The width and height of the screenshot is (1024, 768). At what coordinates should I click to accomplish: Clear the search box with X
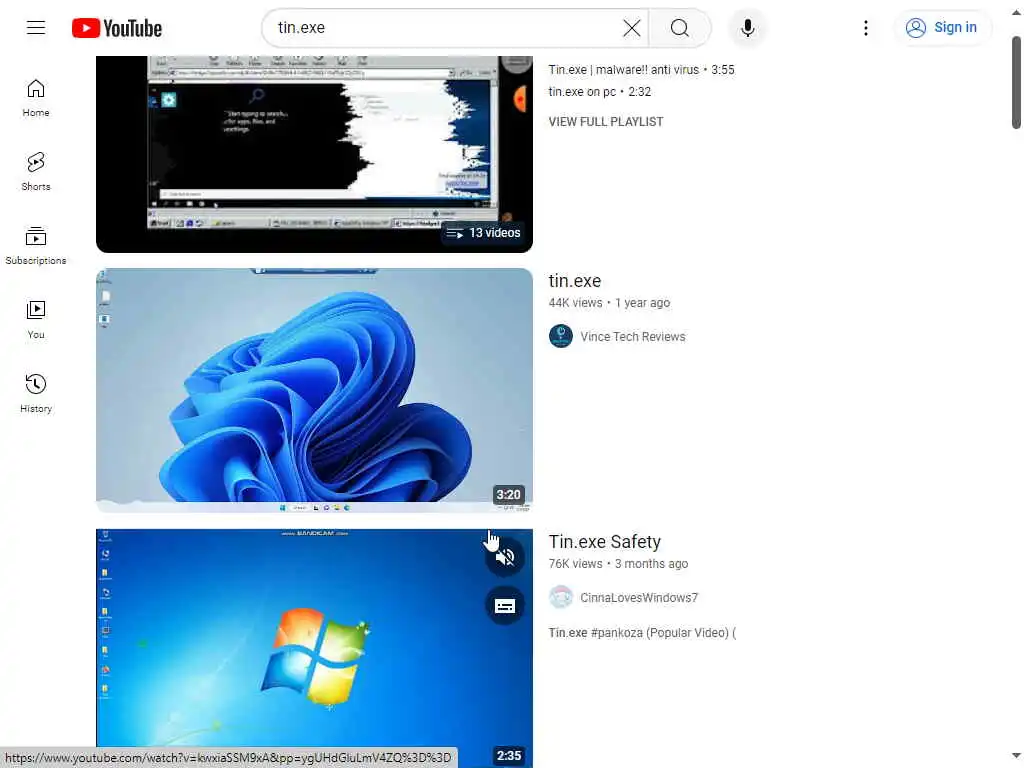click(x=632, y=27)
